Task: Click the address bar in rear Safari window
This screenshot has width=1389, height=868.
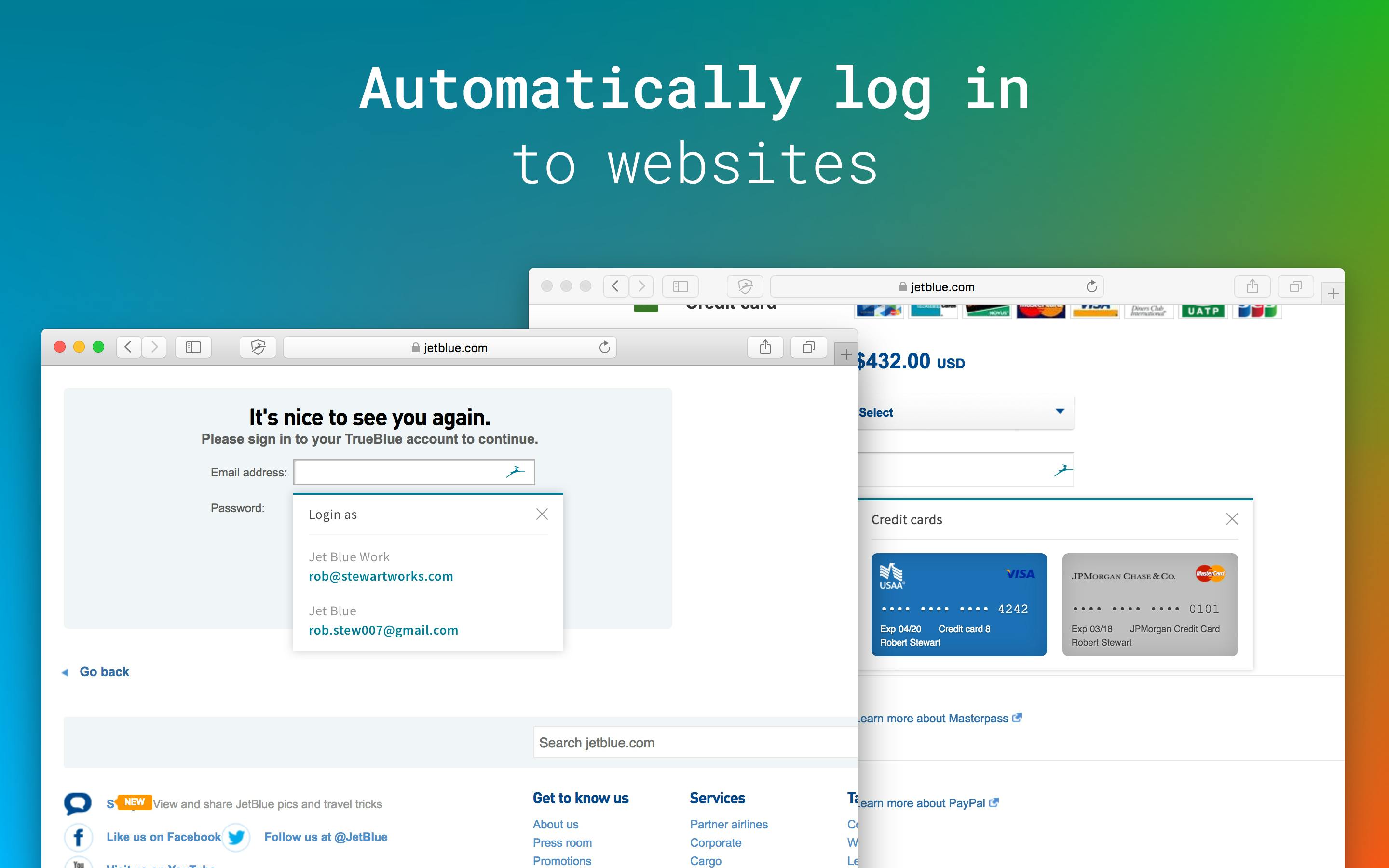Action: [937, 286]
